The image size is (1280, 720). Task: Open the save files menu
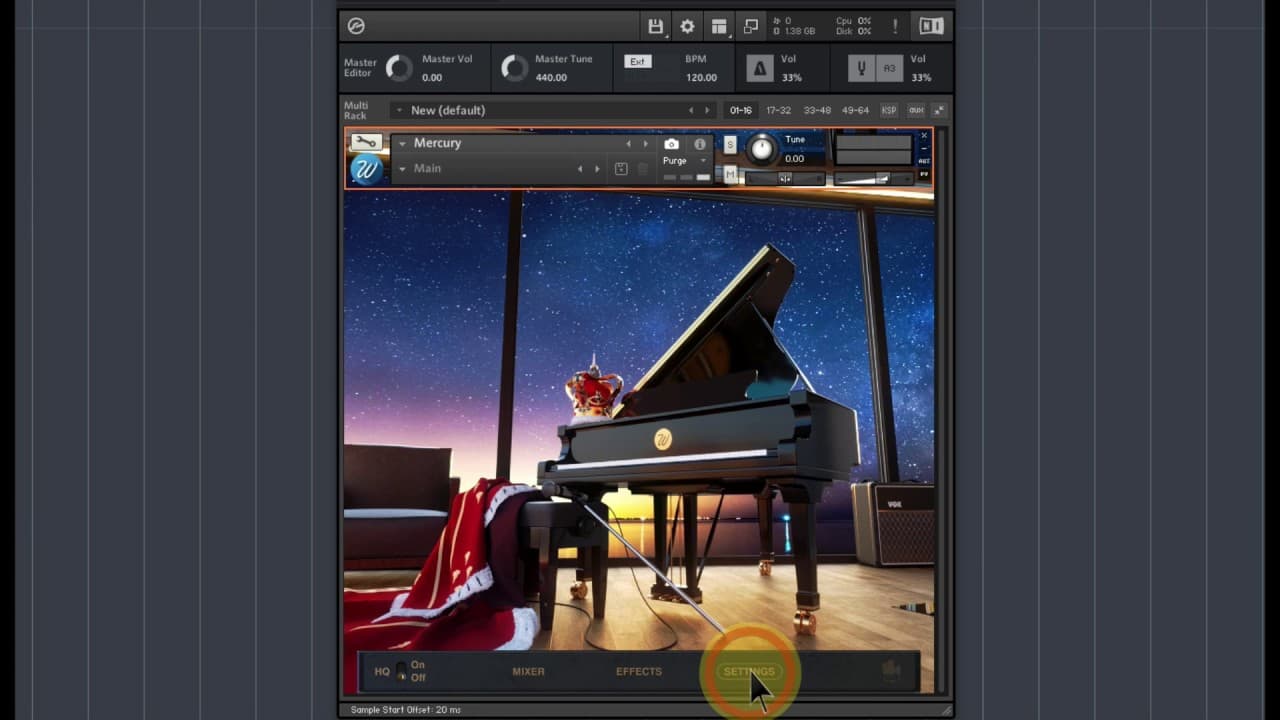coord(655,27)
